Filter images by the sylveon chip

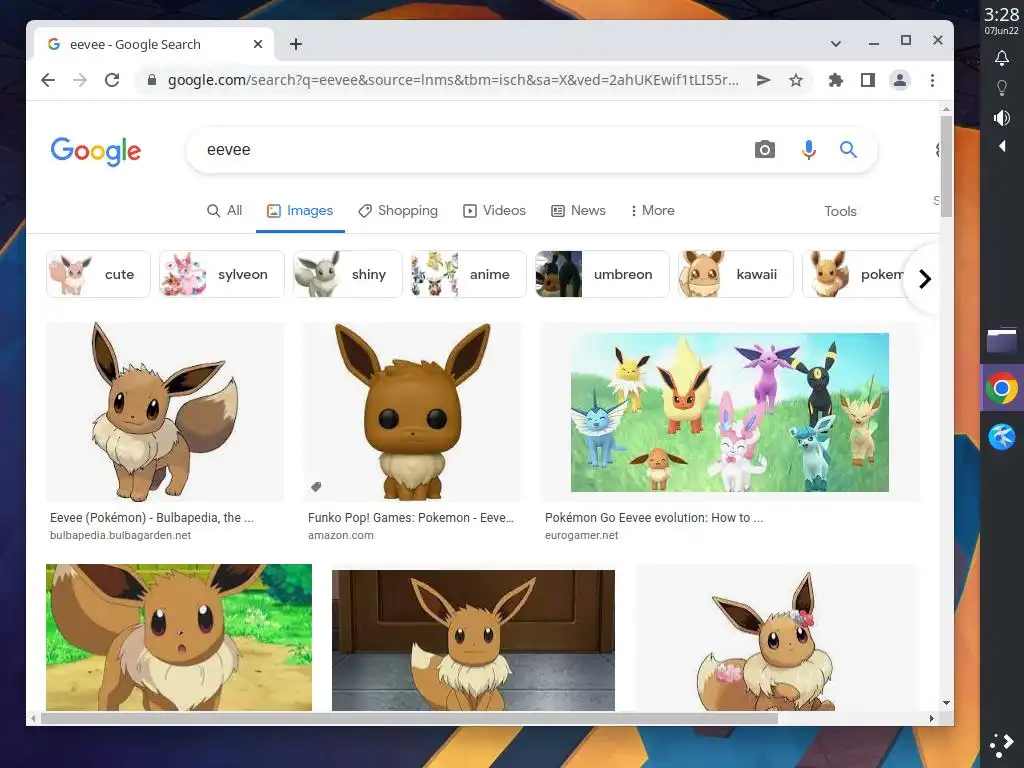click(x=222, y=274)
